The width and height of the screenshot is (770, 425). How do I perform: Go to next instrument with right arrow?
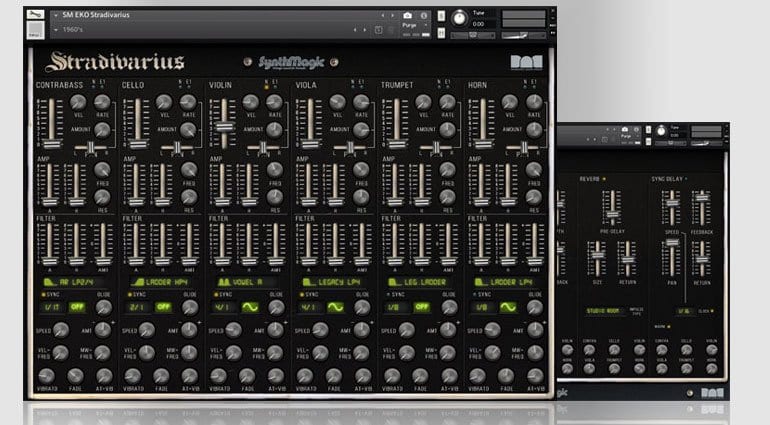pyautogui.click(x=392, y=16)
